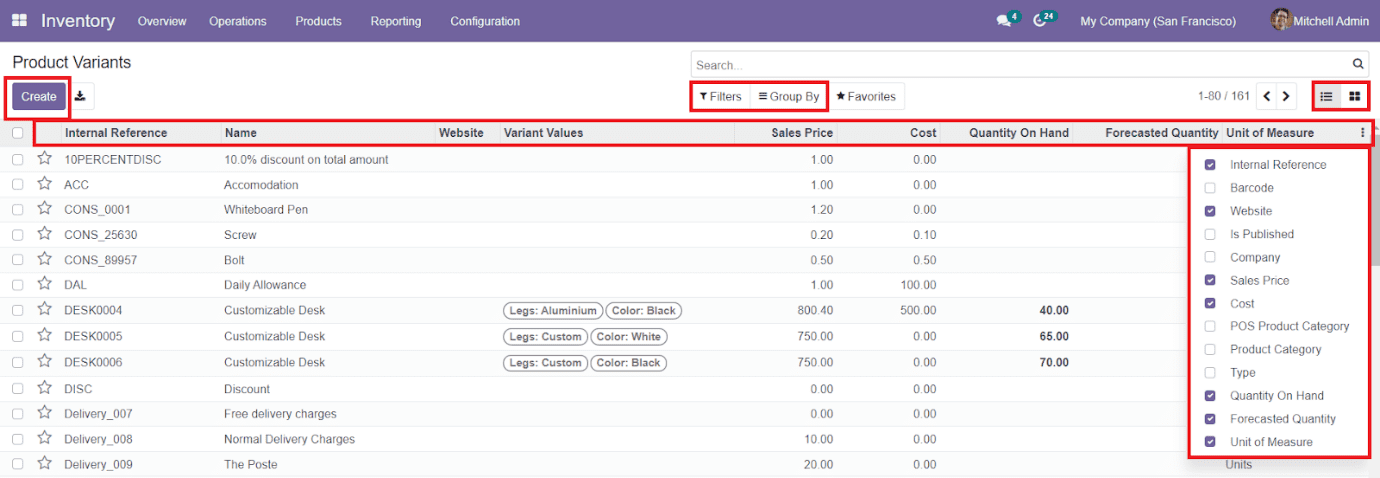Image resolution: width=1380 pixels, height=478 pixels.
Task: Star the Delivery_007 row
Action: (x=44, y=413)
